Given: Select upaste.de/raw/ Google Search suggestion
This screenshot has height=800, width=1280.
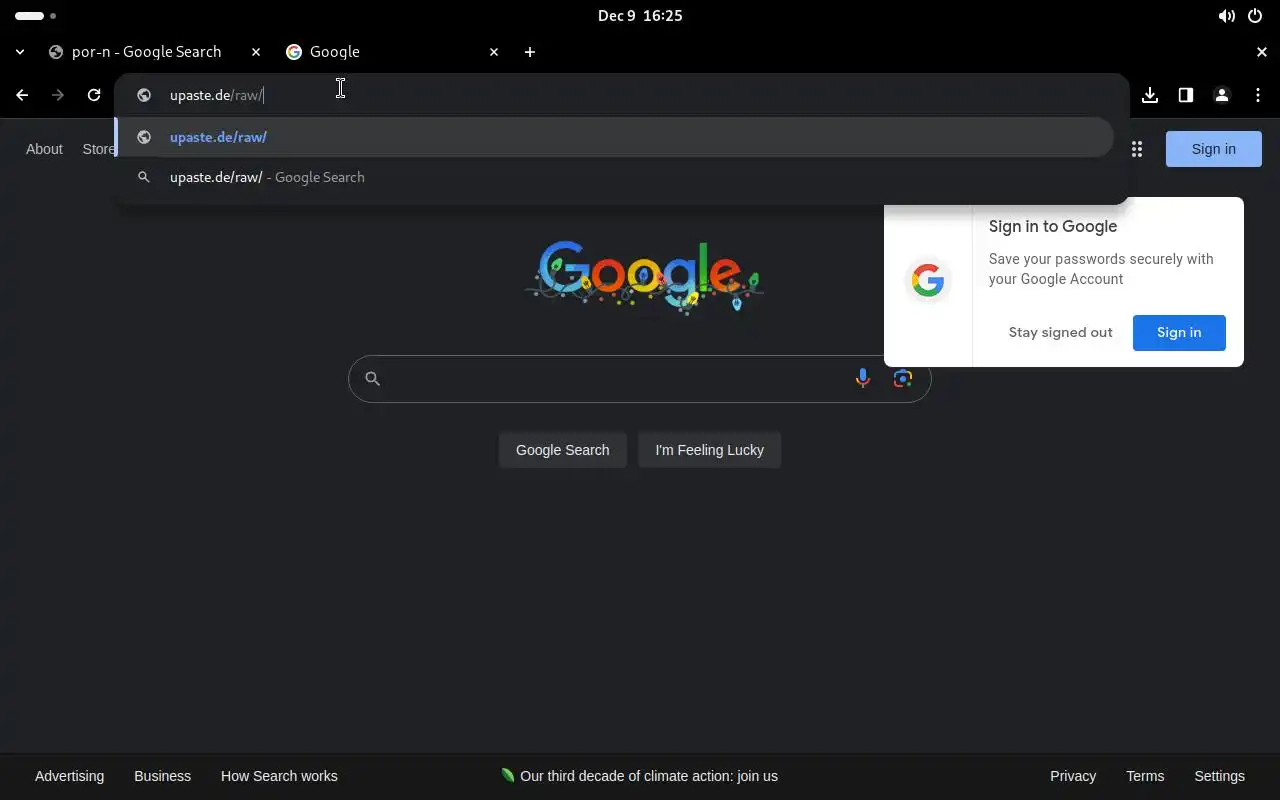Looking at the screenshot, I should click(x=614, y=177).
